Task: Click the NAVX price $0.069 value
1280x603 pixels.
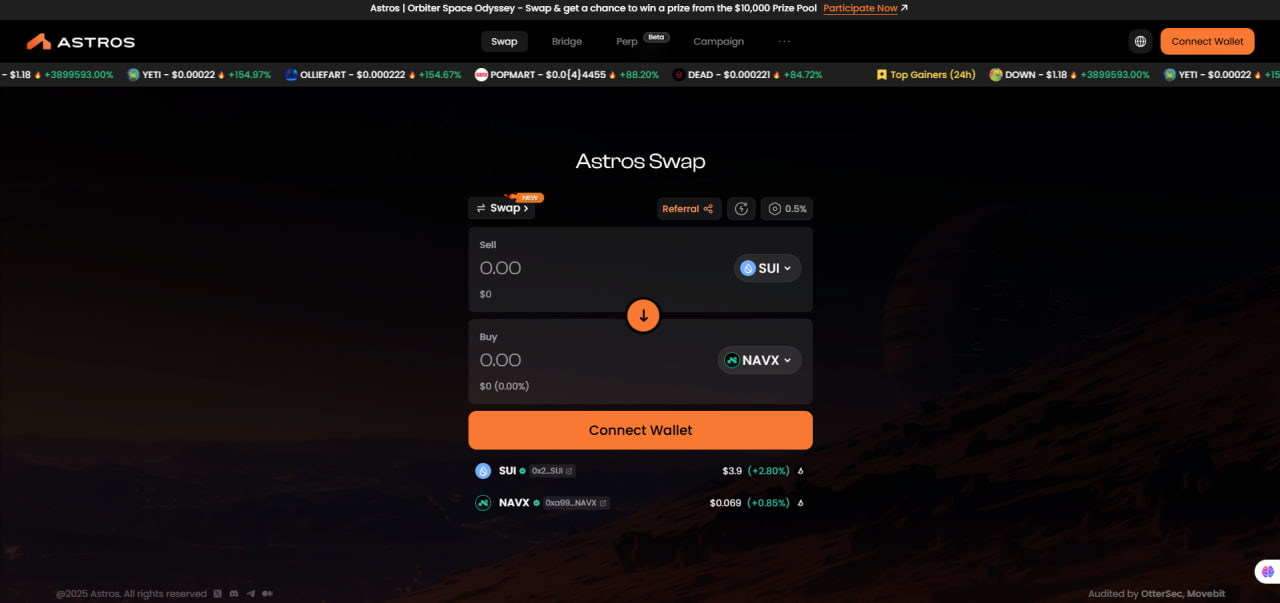Action: pos(726,503)
